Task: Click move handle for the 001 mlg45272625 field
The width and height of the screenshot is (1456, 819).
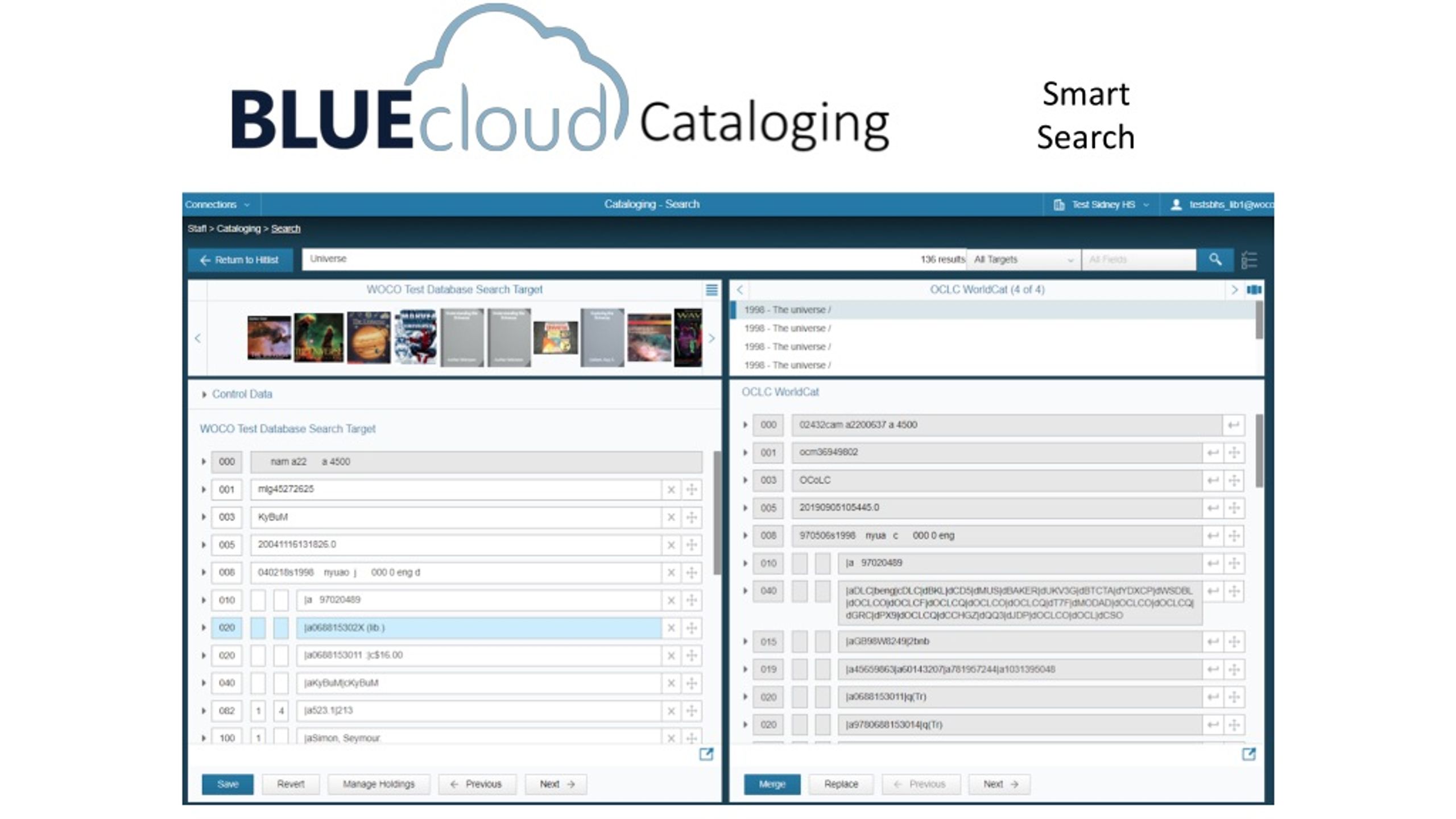Action: click(x=692, y=489)
